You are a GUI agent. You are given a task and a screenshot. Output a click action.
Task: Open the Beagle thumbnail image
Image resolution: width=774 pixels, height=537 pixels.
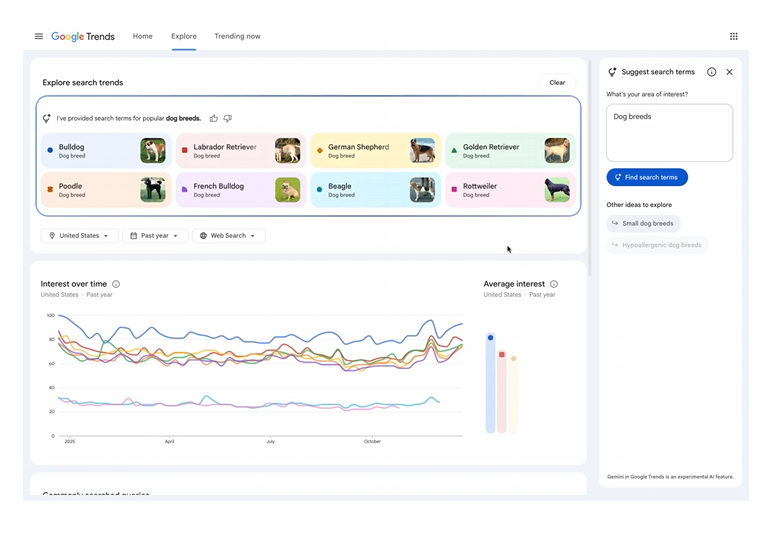click(423, 190)
